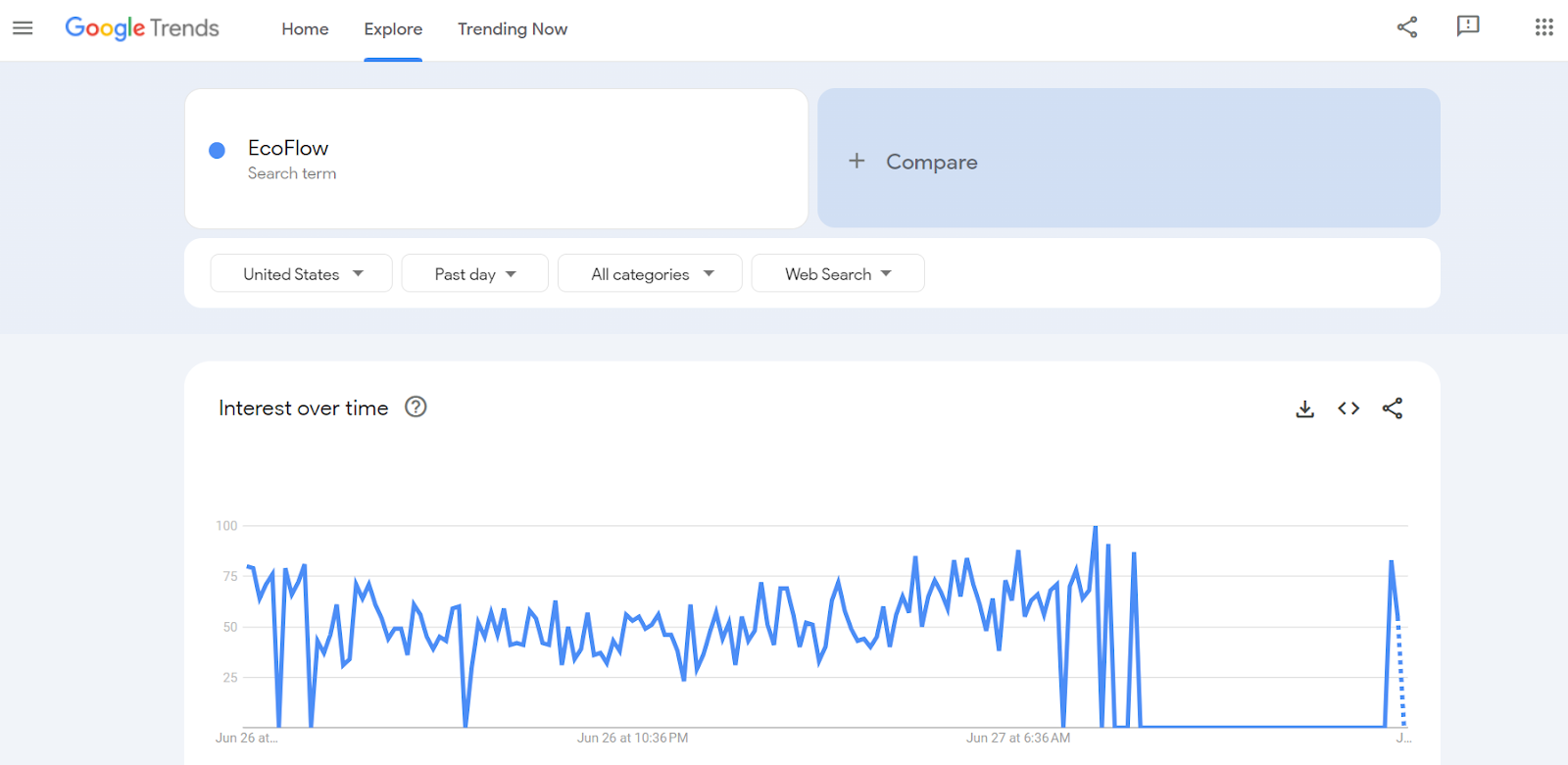Select the Explore tab
This screenshot has height=765, width=1568.
[x=393, y=29]
